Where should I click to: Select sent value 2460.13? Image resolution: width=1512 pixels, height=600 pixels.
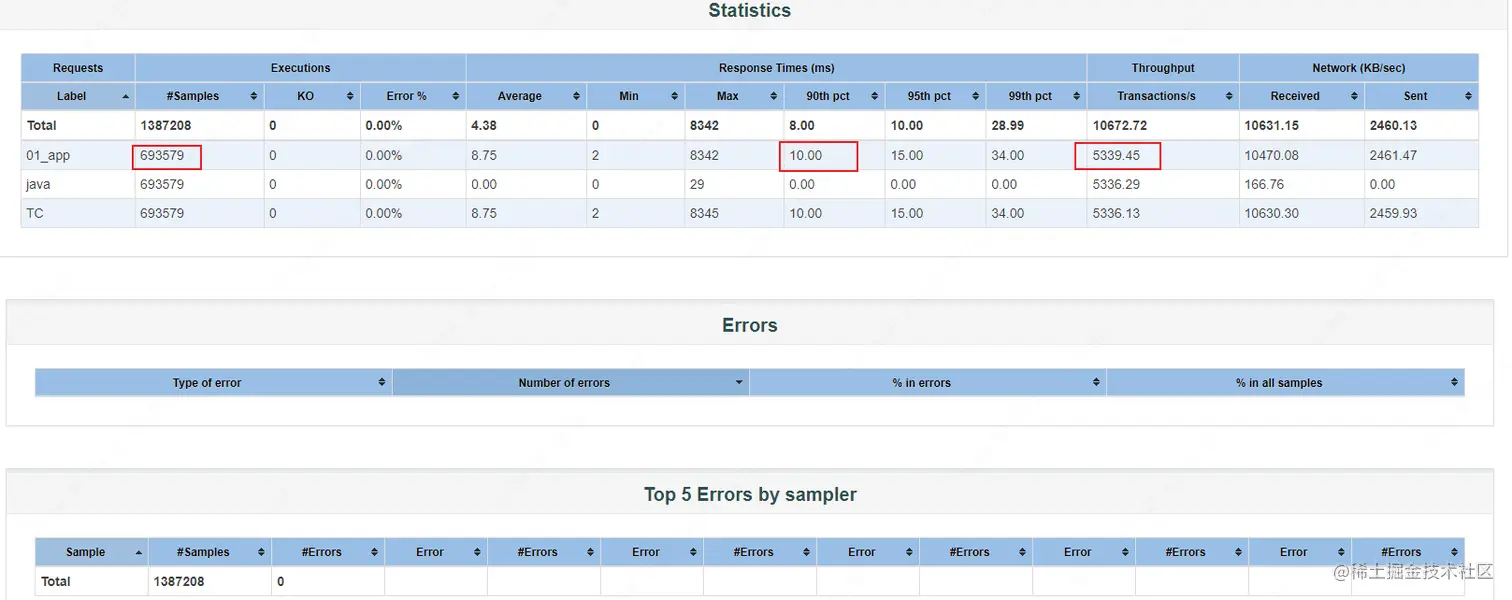pyautogui.click(x=1394, y=126)
